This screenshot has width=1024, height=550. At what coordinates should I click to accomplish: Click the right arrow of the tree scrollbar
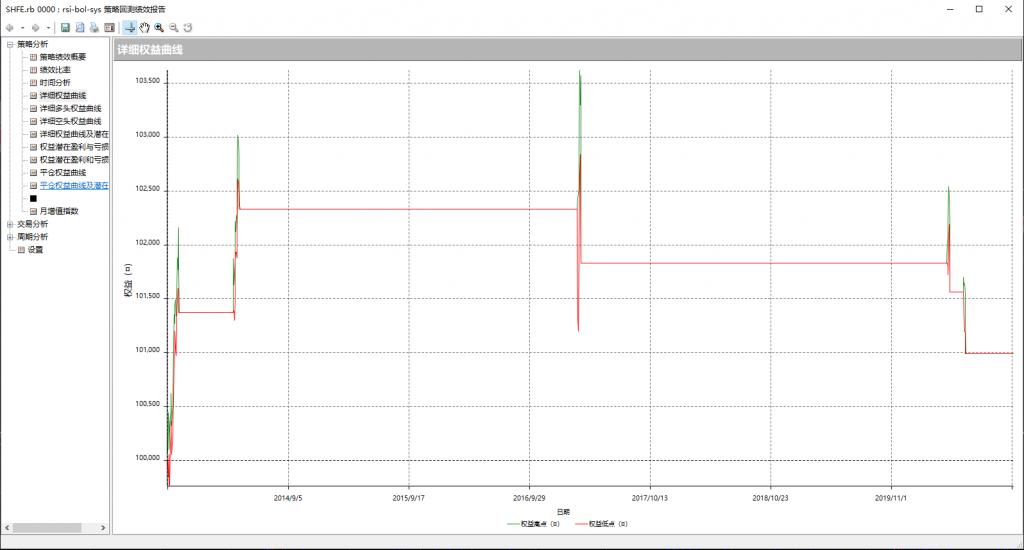tap(103, 528)
